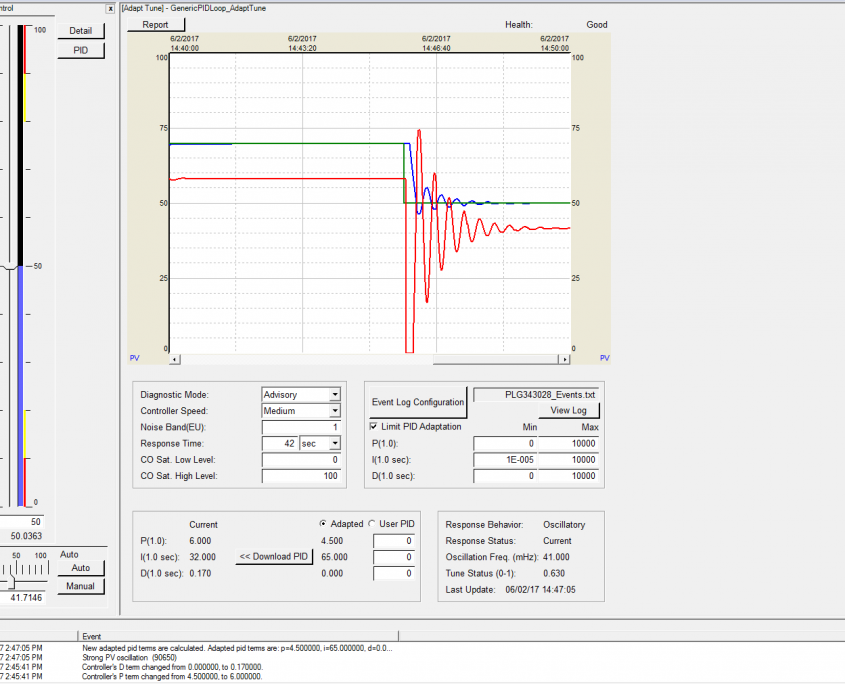Toggle the Limit PID Adaptation checkbox
845x684 pixels.
pyautogui.click(x=373, y=427)
